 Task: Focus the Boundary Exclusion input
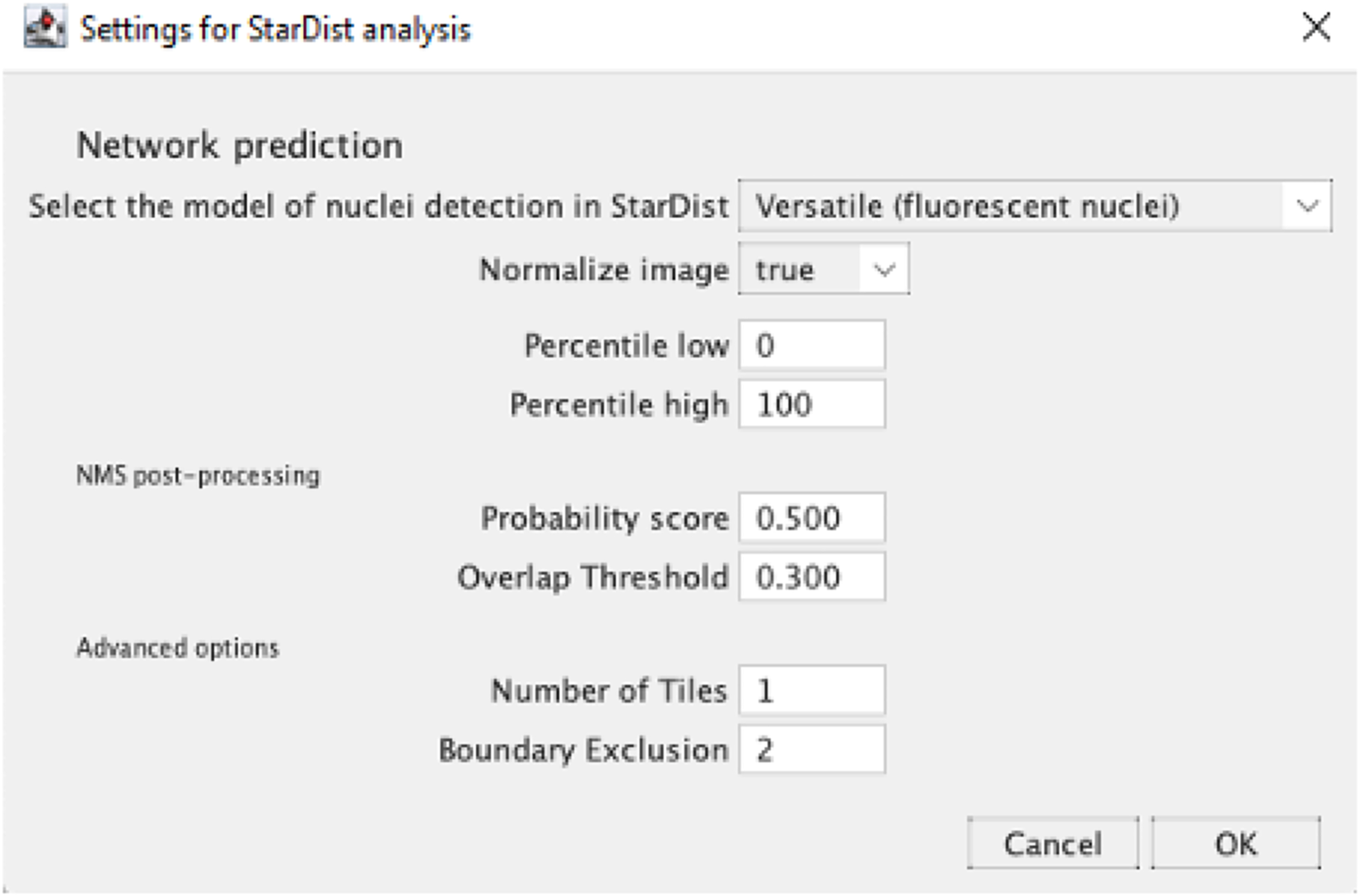pyautogui.click(x=811, y=750)
